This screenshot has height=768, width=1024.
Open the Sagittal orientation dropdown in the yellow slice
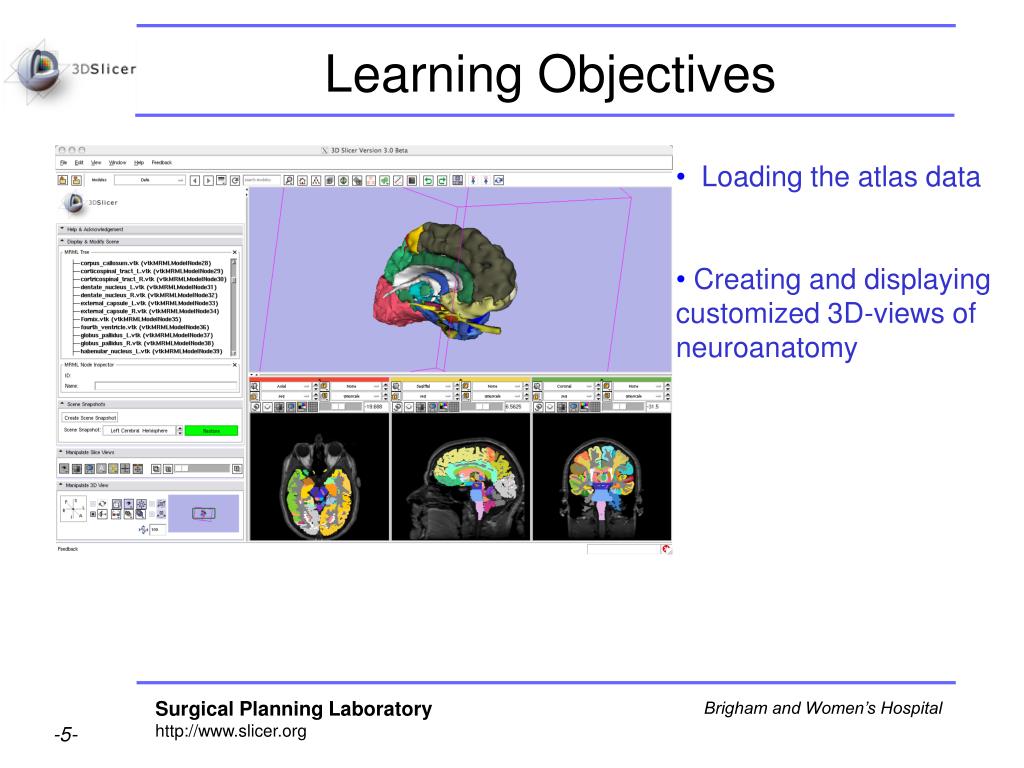(x=427, y=387)
